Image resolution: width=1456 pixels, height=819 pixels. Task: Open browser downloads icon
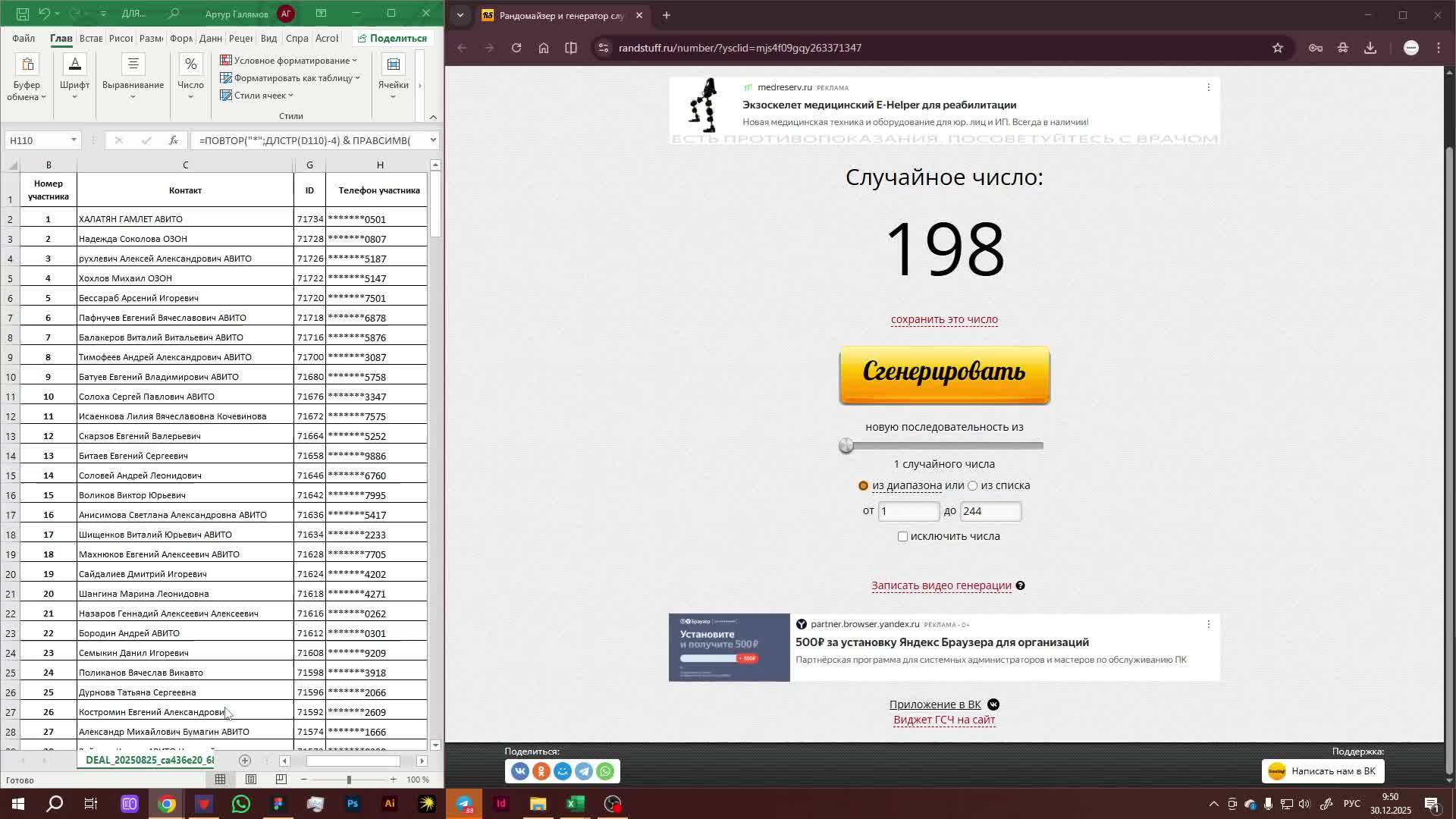[1370, 48]
